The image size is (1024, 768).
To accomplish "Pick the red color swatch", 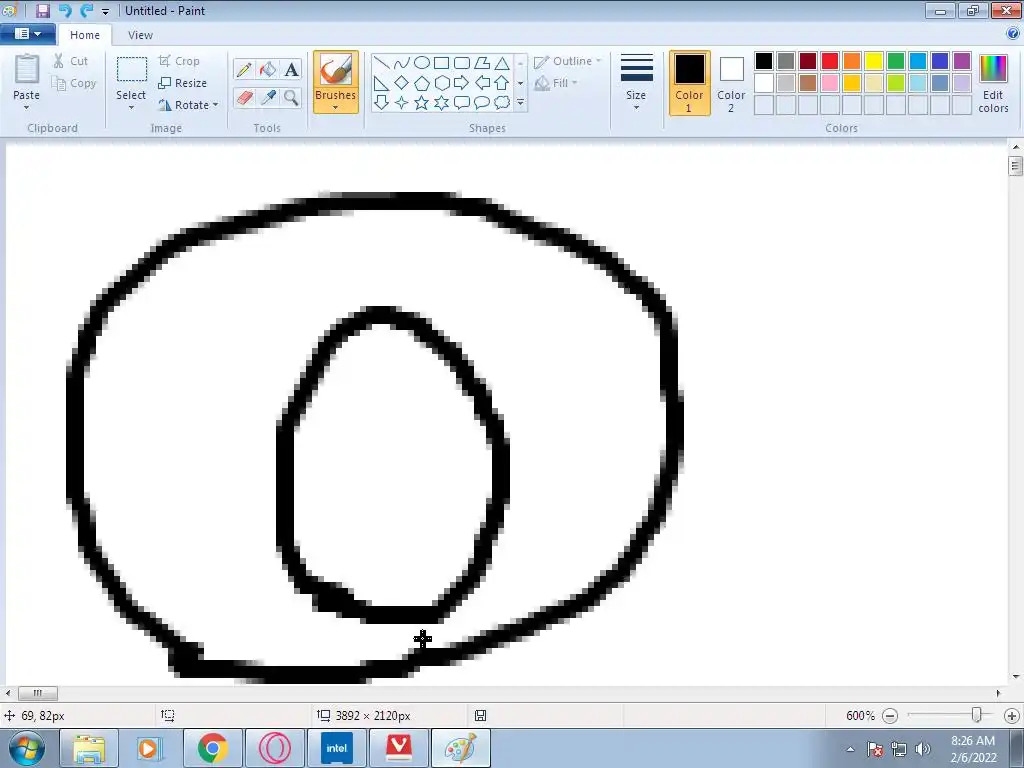I will tap(830, 61).
